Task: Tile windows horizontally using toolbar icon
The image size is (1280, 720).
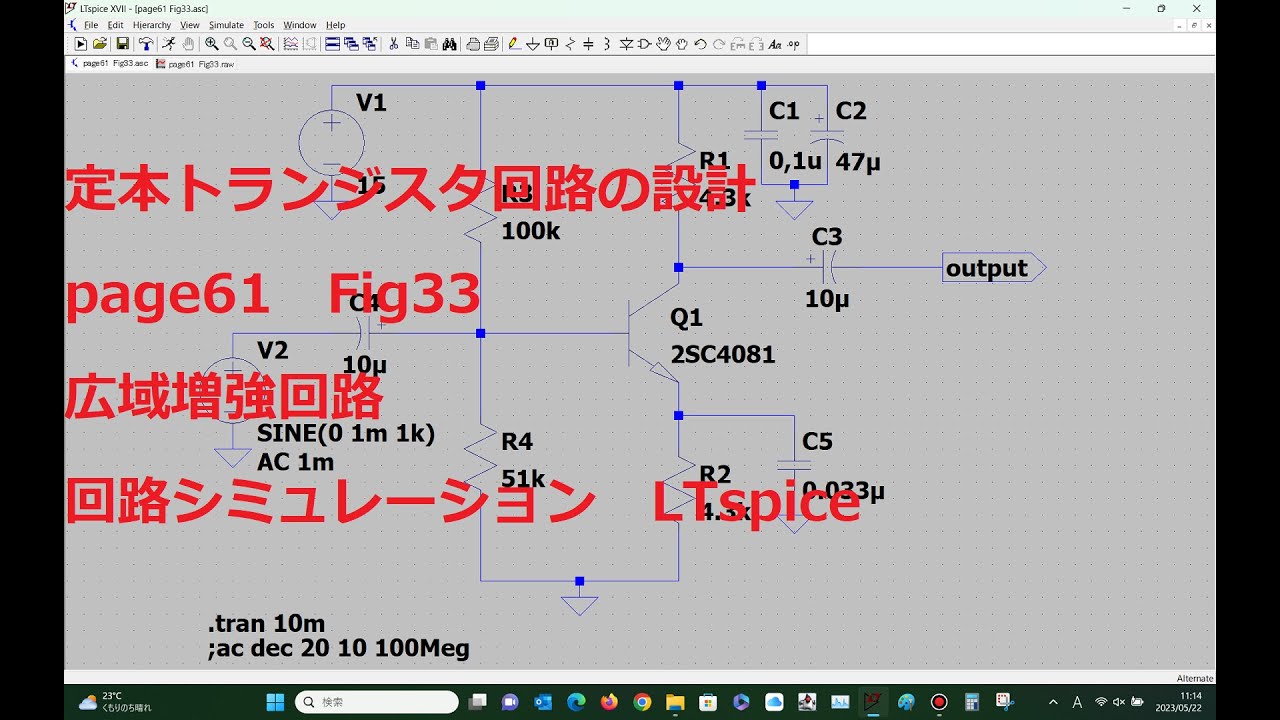Action: pyautogui.click(x=332, y=44)
